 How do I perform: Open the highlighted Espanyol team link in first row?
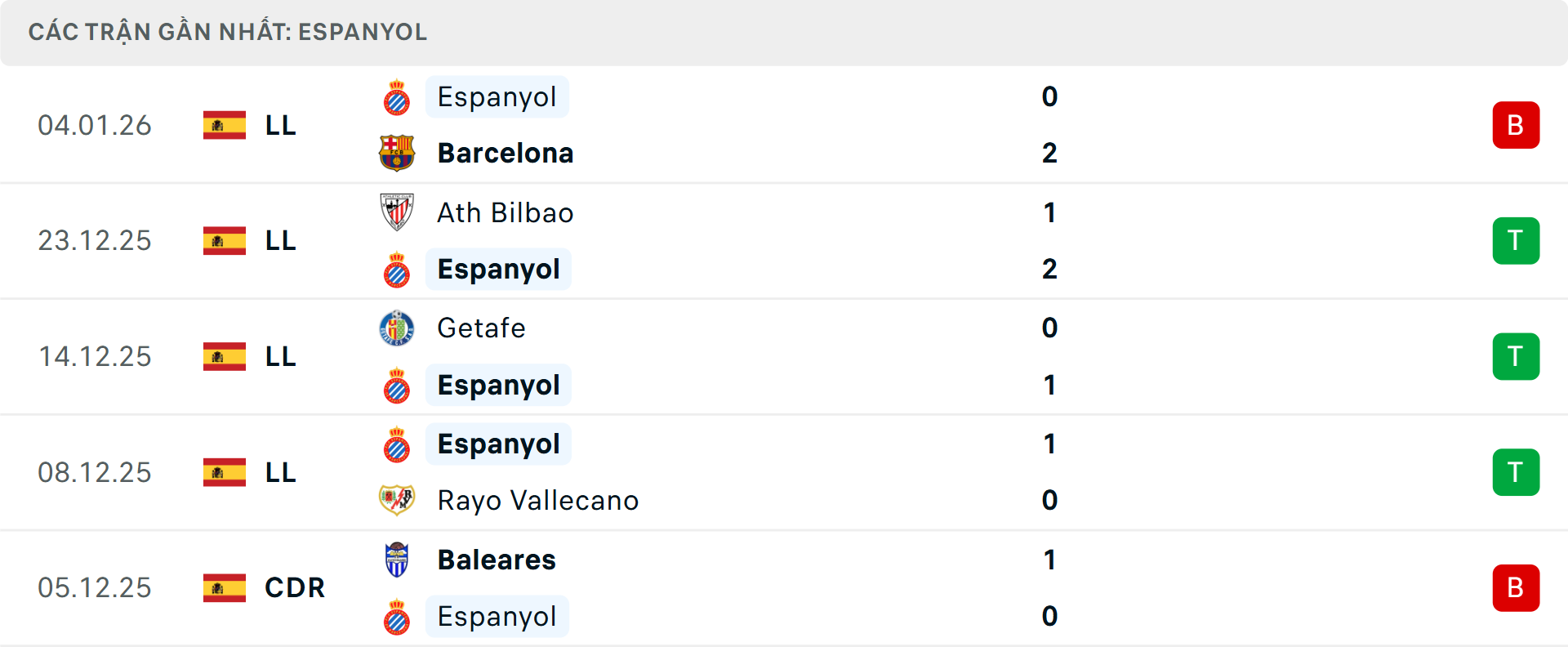click(497, 96)
